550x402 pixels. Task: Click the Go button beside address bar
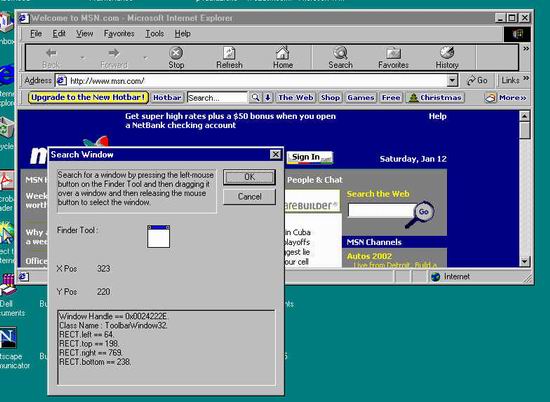tap(477, 81)
